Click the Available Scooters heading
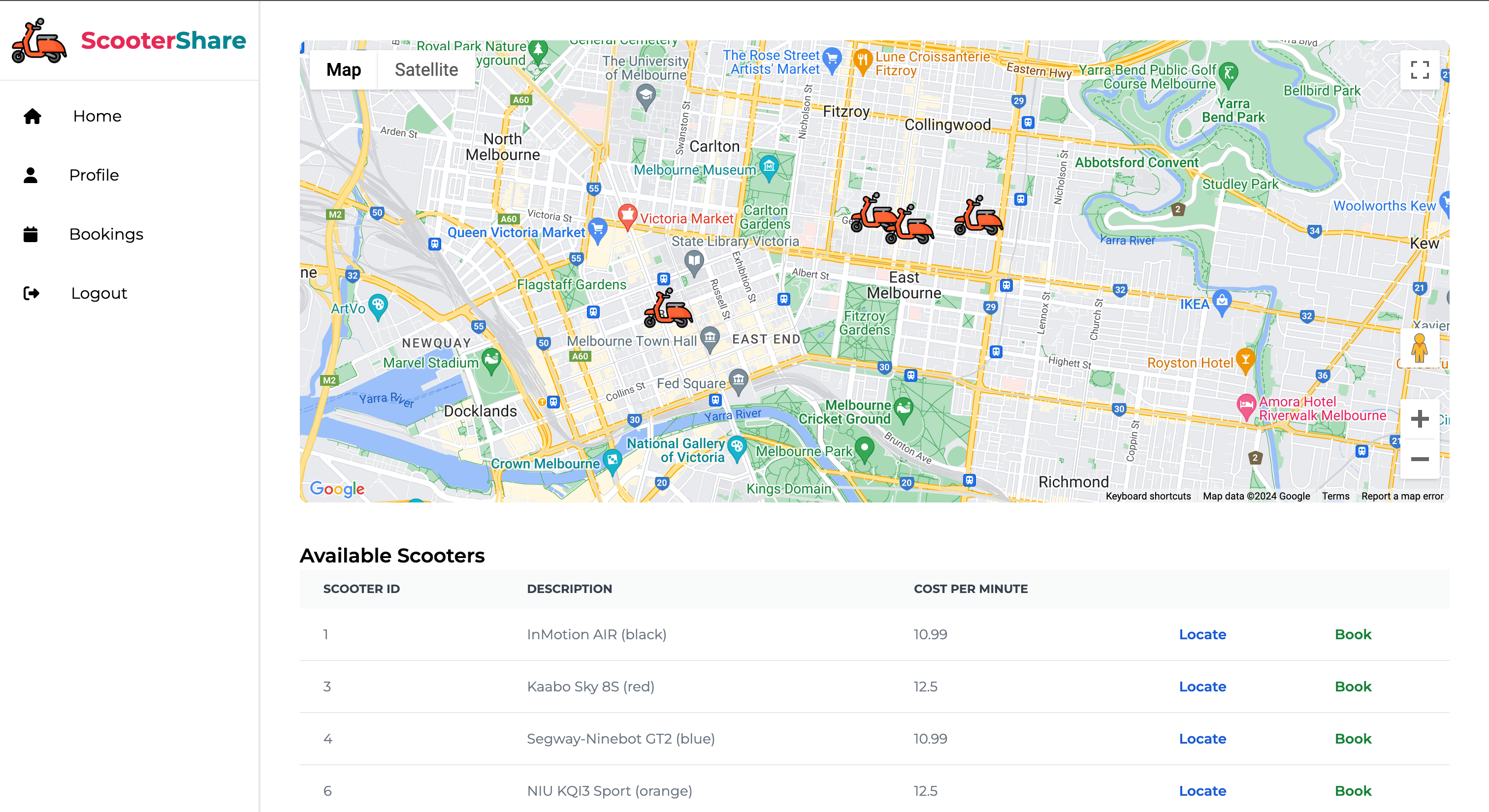 click(x=392, y=555)
